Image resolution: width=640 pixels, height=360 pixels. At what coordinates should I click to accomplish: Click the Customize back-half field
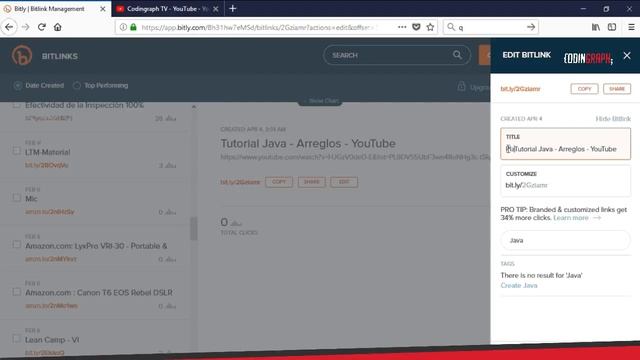(565, 180)
